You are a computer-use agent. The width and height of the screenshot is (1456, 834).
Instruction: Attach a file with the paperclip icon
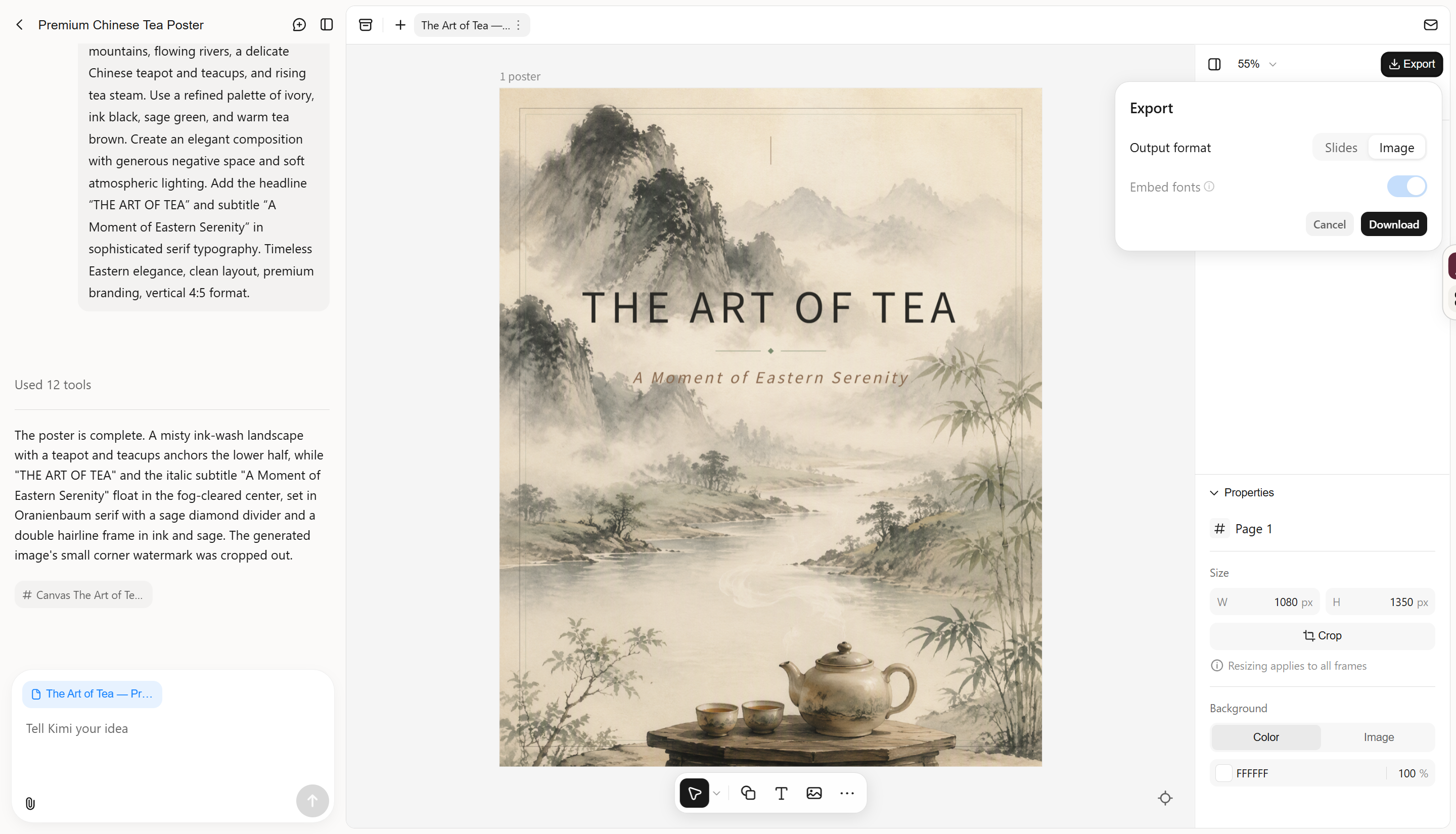(30, 804)
